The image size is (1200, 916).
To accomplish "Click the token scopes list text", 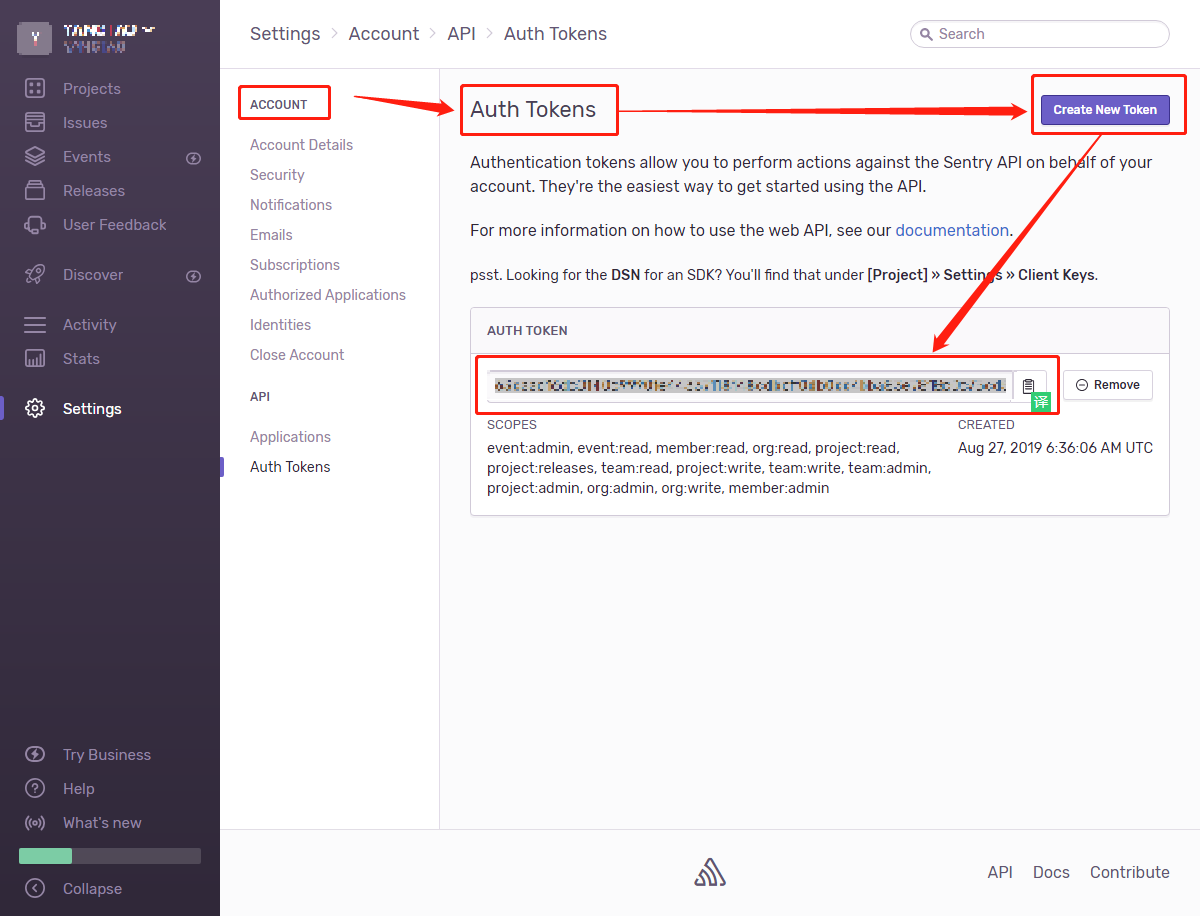I will (x=709, y=468).
